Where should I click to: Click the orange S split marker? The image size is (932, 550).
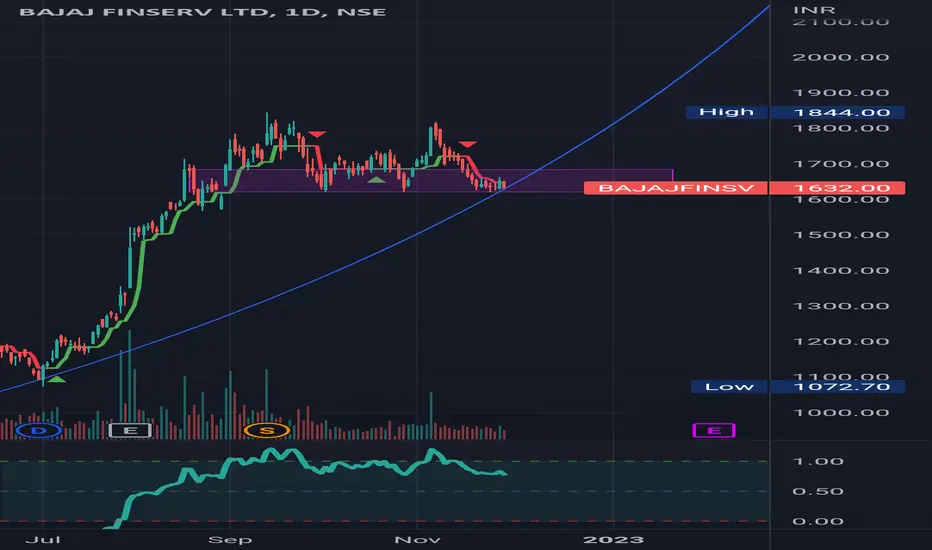tap(267, 430)
